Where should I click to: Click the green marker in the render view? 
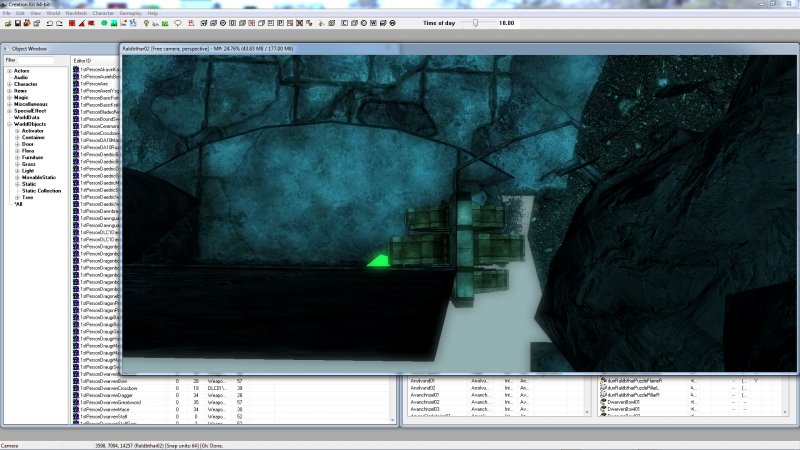point(379,261)
